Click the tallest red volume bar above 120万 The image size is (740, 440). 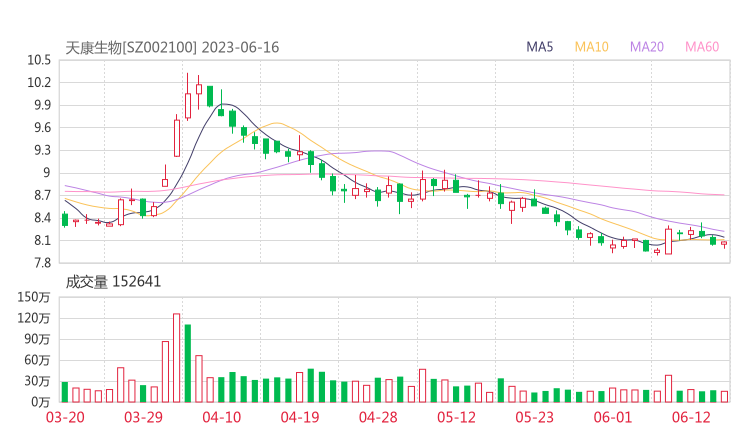click(x=177, y=358)
